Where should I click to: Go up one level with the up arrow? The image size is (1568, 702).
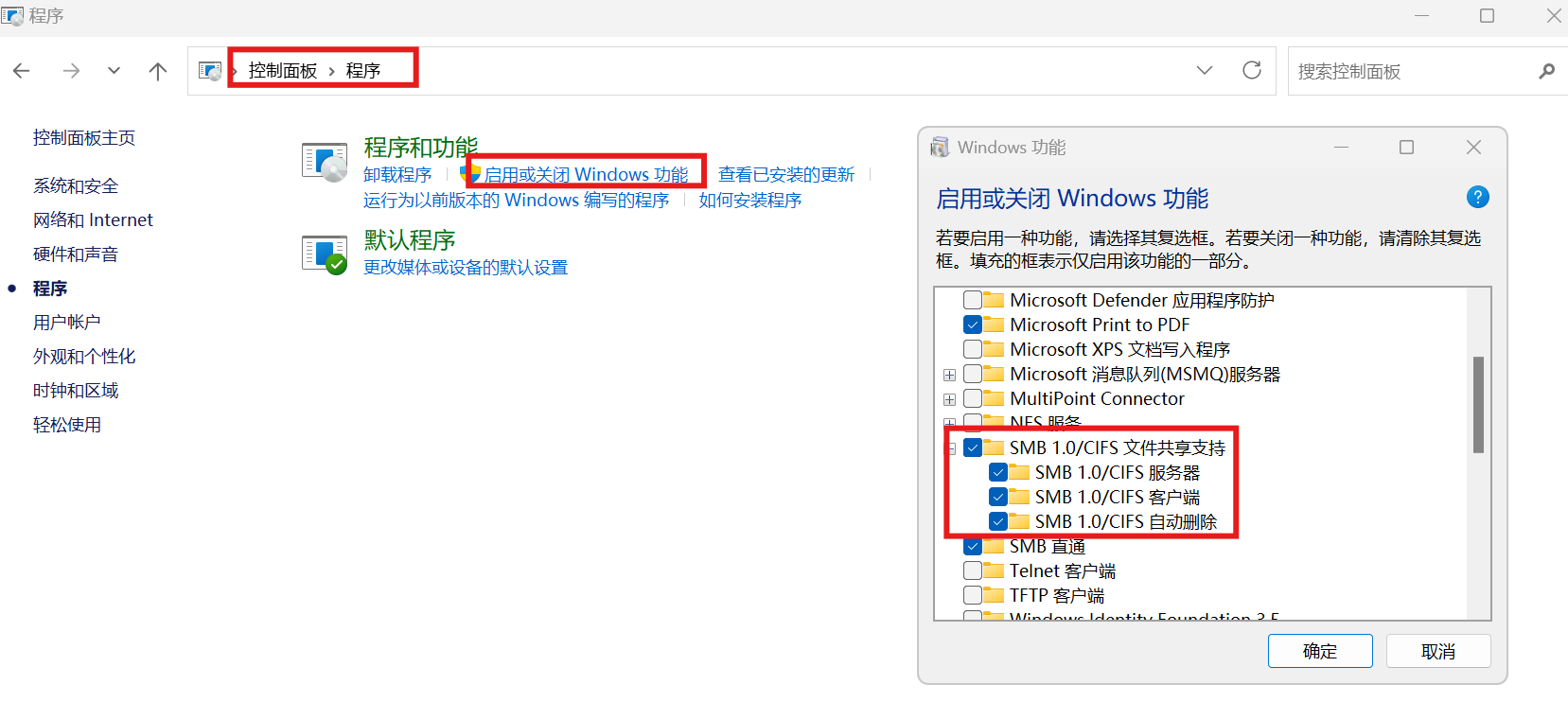[158, 71]
